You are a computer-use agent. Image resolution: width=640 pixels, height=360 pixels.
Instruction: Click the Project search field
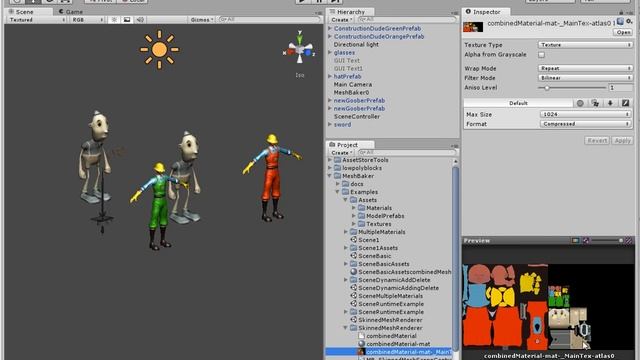click(407, 152)
